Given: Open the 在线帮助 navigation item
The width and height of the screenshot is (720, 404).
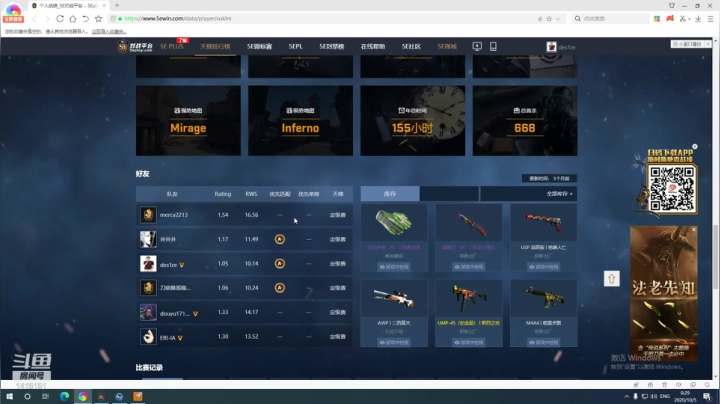Looking at the screenshot, I should point(372,46).
